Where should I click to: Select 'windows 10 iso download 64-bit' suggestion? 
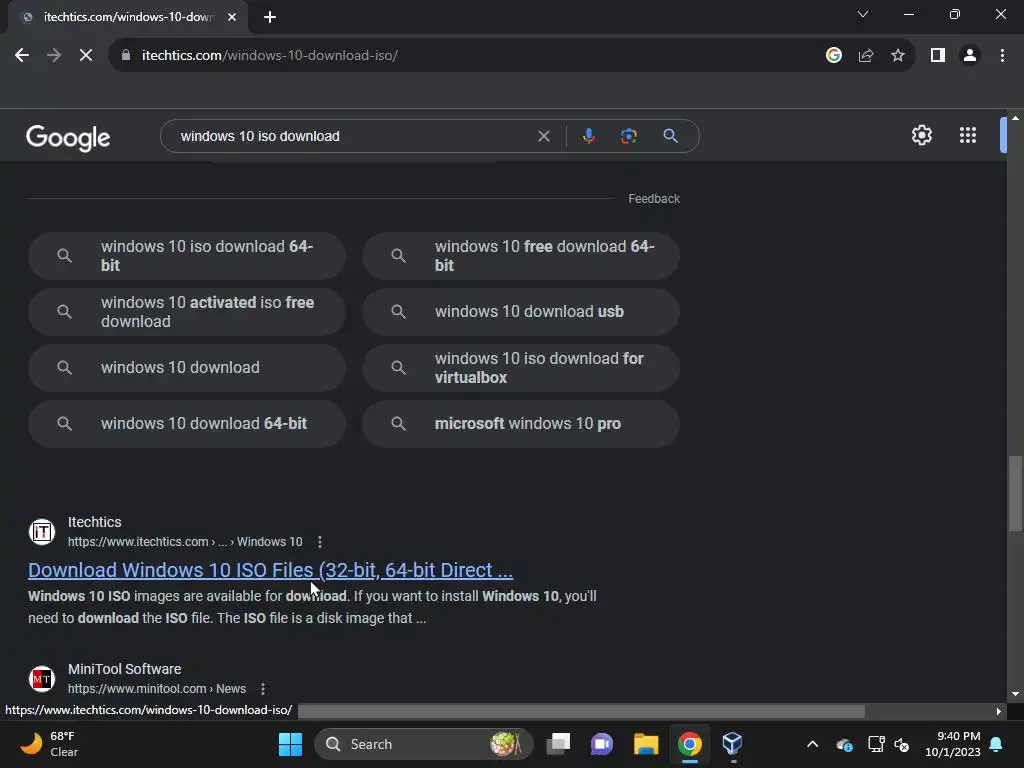click(x=187, y=256)
